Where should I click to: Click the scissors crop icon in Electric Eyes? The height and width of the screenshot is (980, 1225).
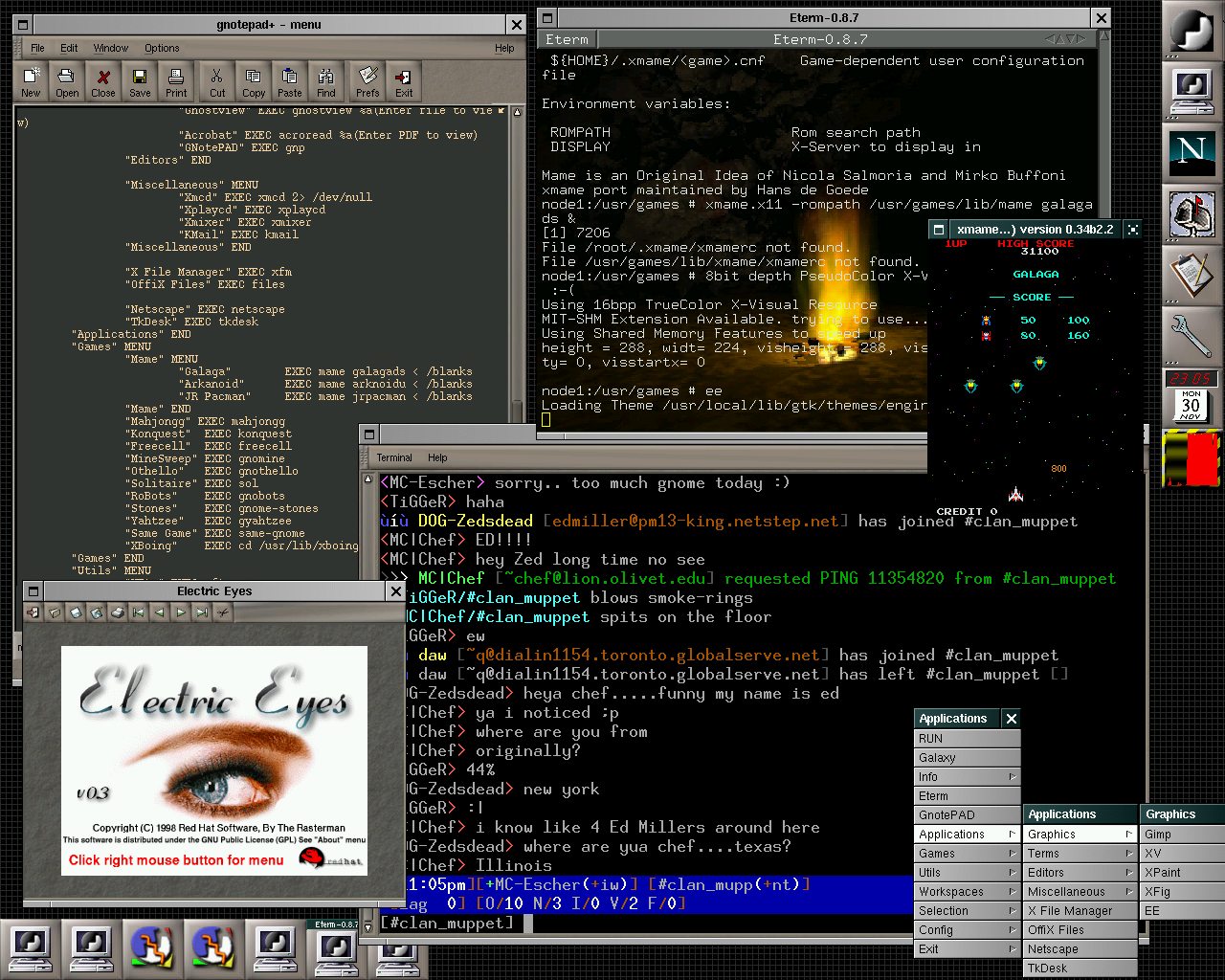click(223, 612)
